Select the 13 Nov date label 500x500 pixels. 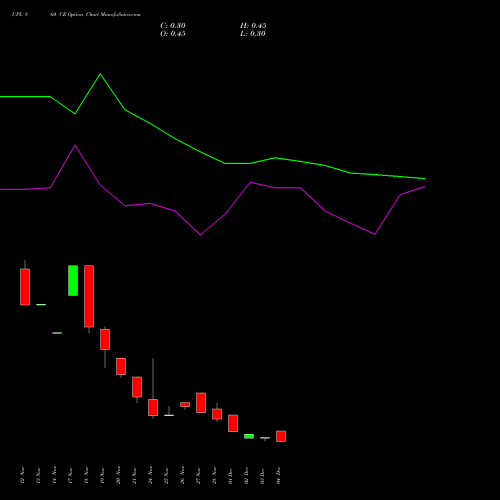(39, 475)
